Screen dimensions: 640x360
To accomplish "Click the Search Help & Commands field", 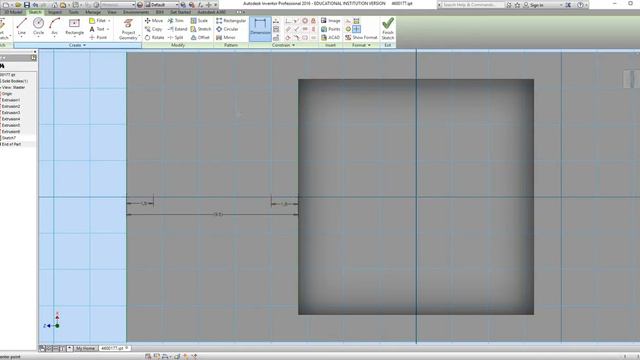I will coord(473,5).
